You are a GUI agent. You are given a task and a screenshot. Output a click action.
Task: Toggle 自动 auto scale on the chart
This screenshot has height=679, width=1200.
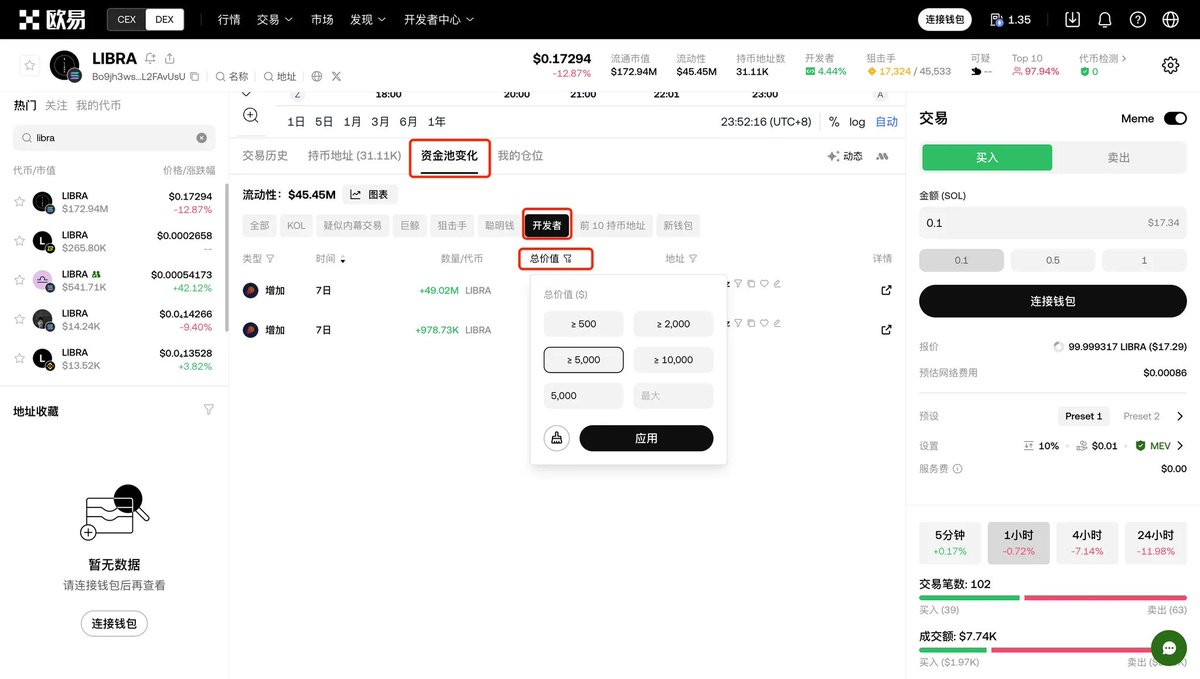click(887, 122)
